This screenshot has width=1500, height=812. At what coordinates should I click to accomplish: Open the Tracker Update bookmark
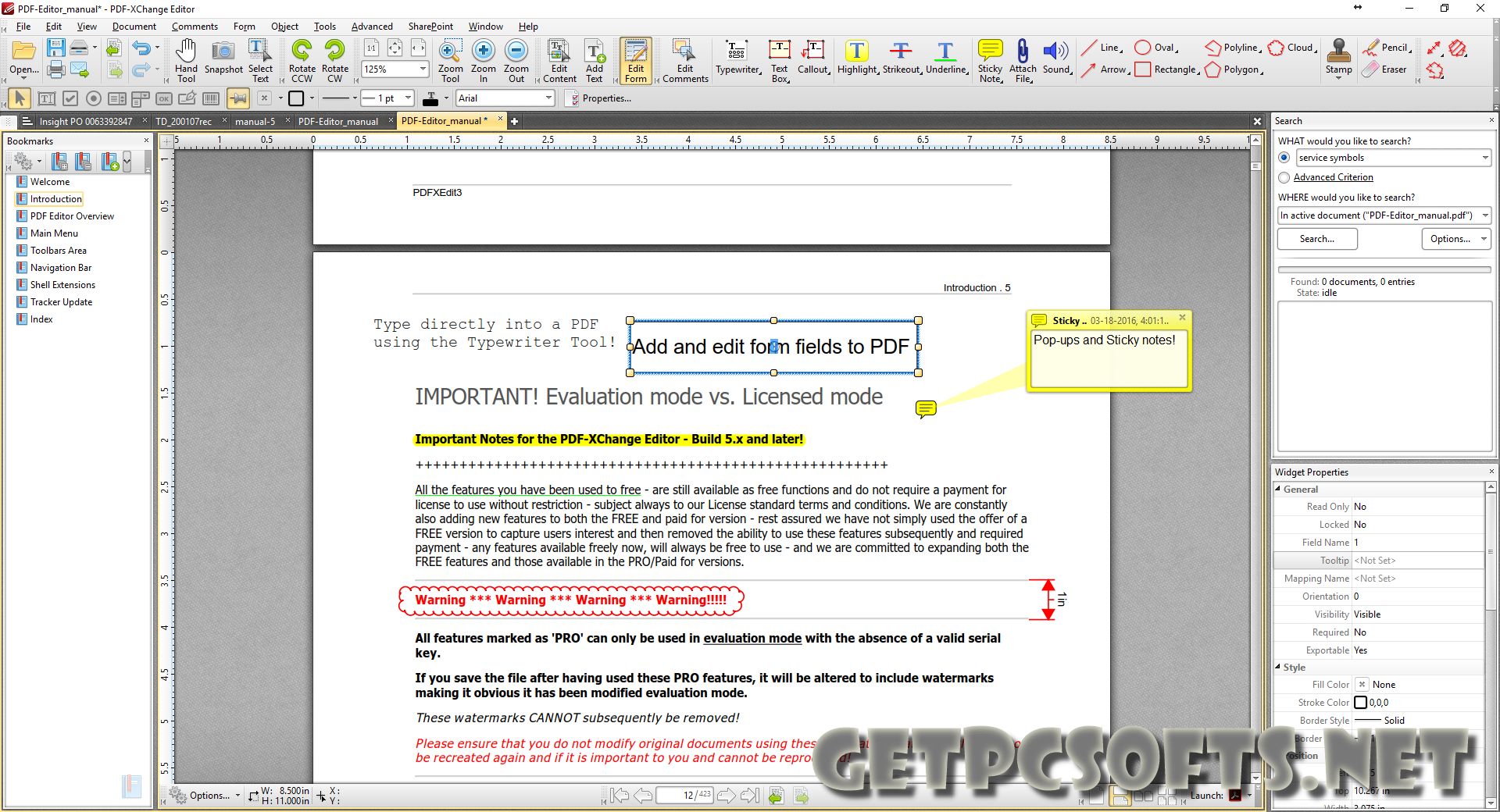[61, 302]
